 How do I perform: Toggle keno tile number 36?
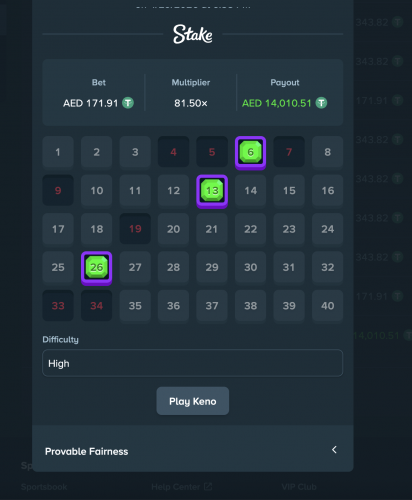point(174,306)
